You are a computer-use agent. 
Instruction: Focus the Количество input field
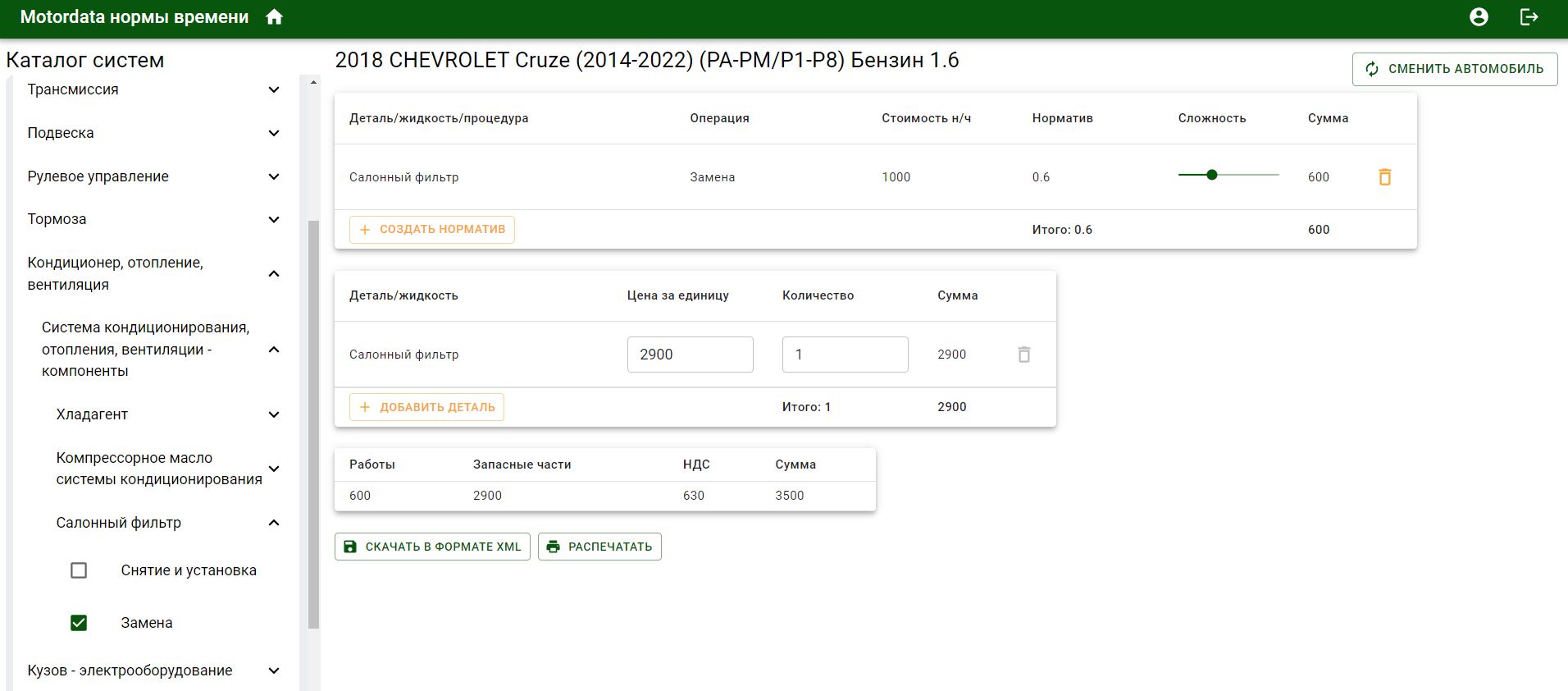845,355
